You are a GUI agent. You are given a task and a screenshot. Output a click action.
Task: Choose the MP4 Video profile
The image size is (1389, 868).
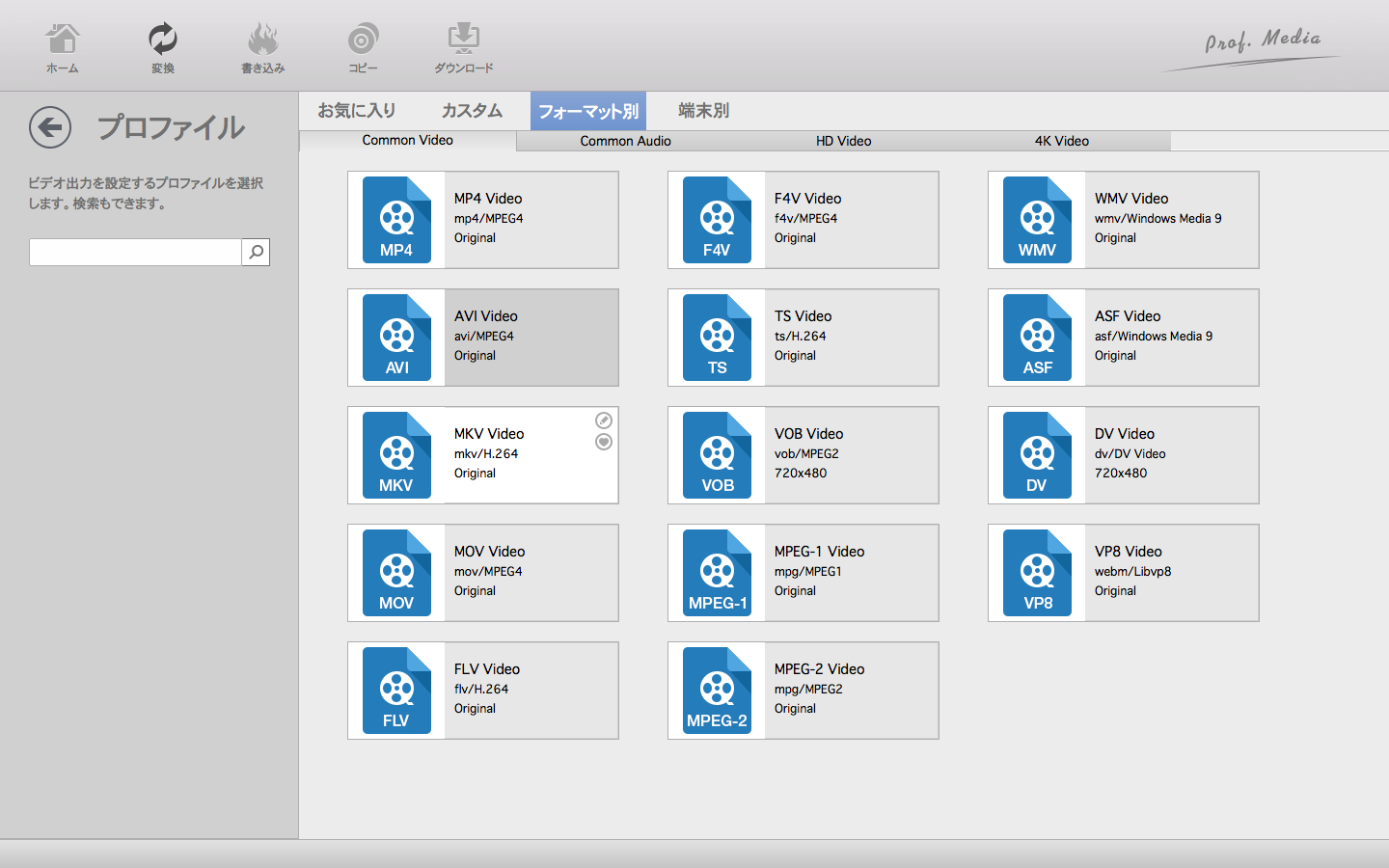[482, 220]
